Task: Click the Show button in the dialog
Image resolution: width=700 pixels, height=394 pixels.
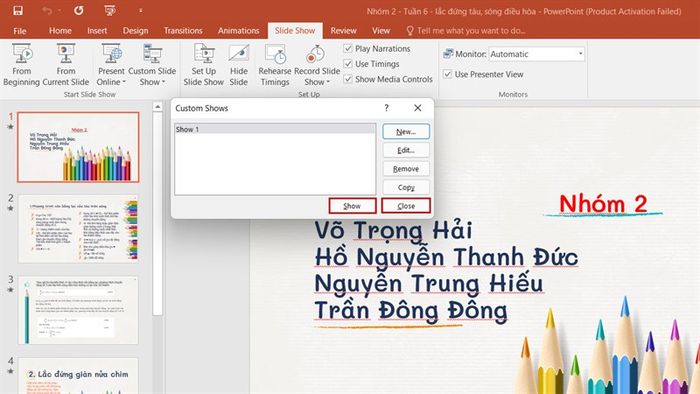Action: click(352, 206)
